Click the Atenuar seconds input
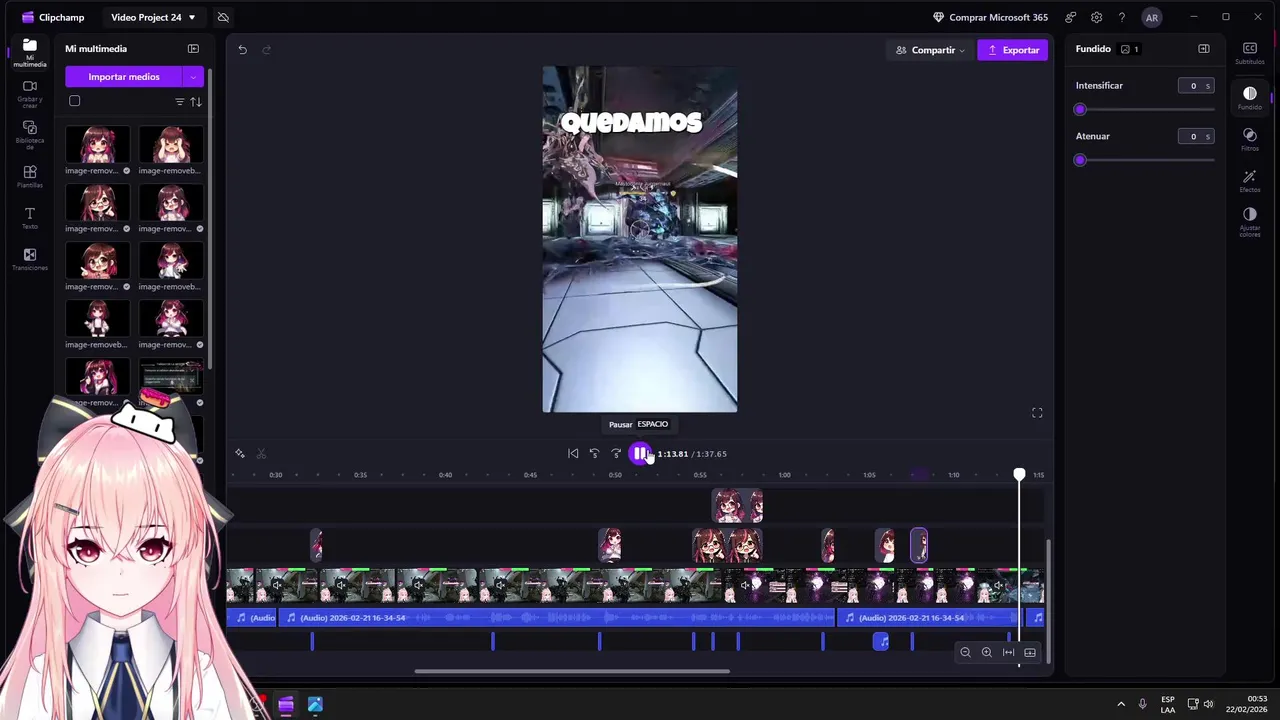Viewport: 1280px width, 720px height. [1195, 136]
